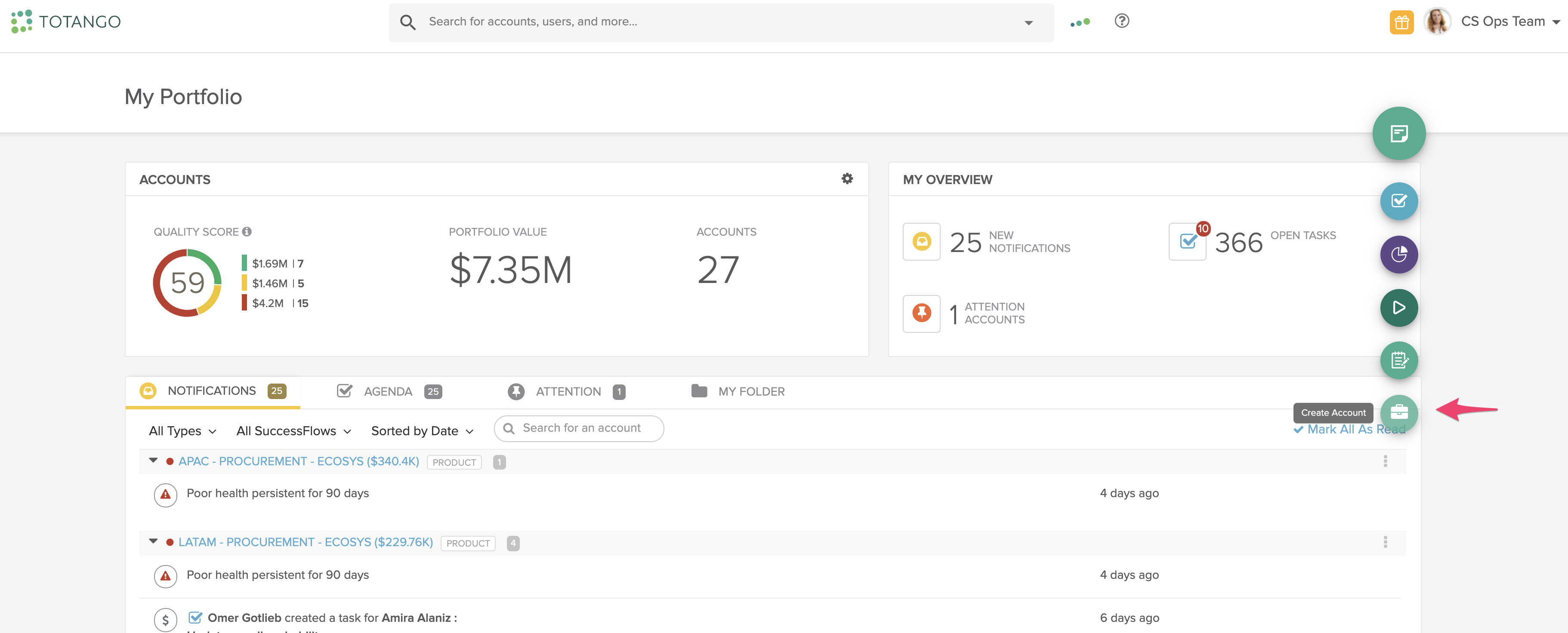
Task: Click the floating note action button
Action: point(1399,133)
